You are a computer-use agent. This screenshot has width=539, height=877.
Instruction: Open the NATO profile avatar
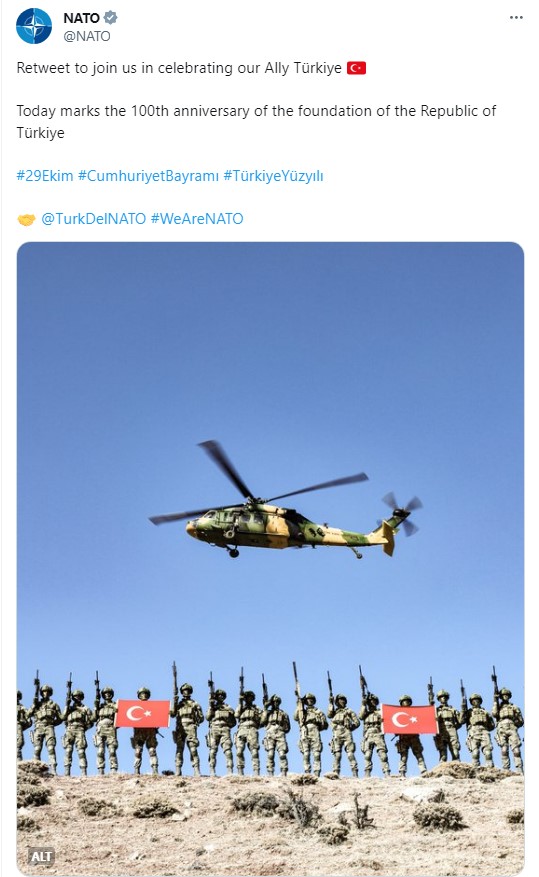coord(34,26)
